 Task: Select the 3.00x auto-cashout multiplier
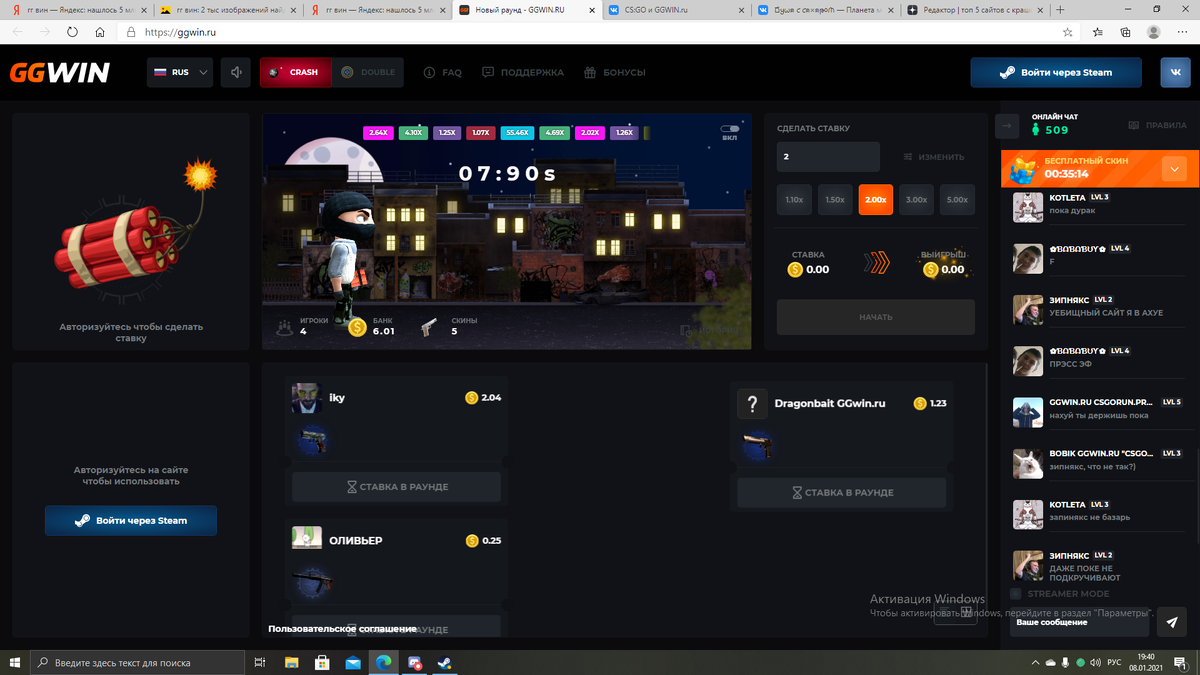pos(917,200)
